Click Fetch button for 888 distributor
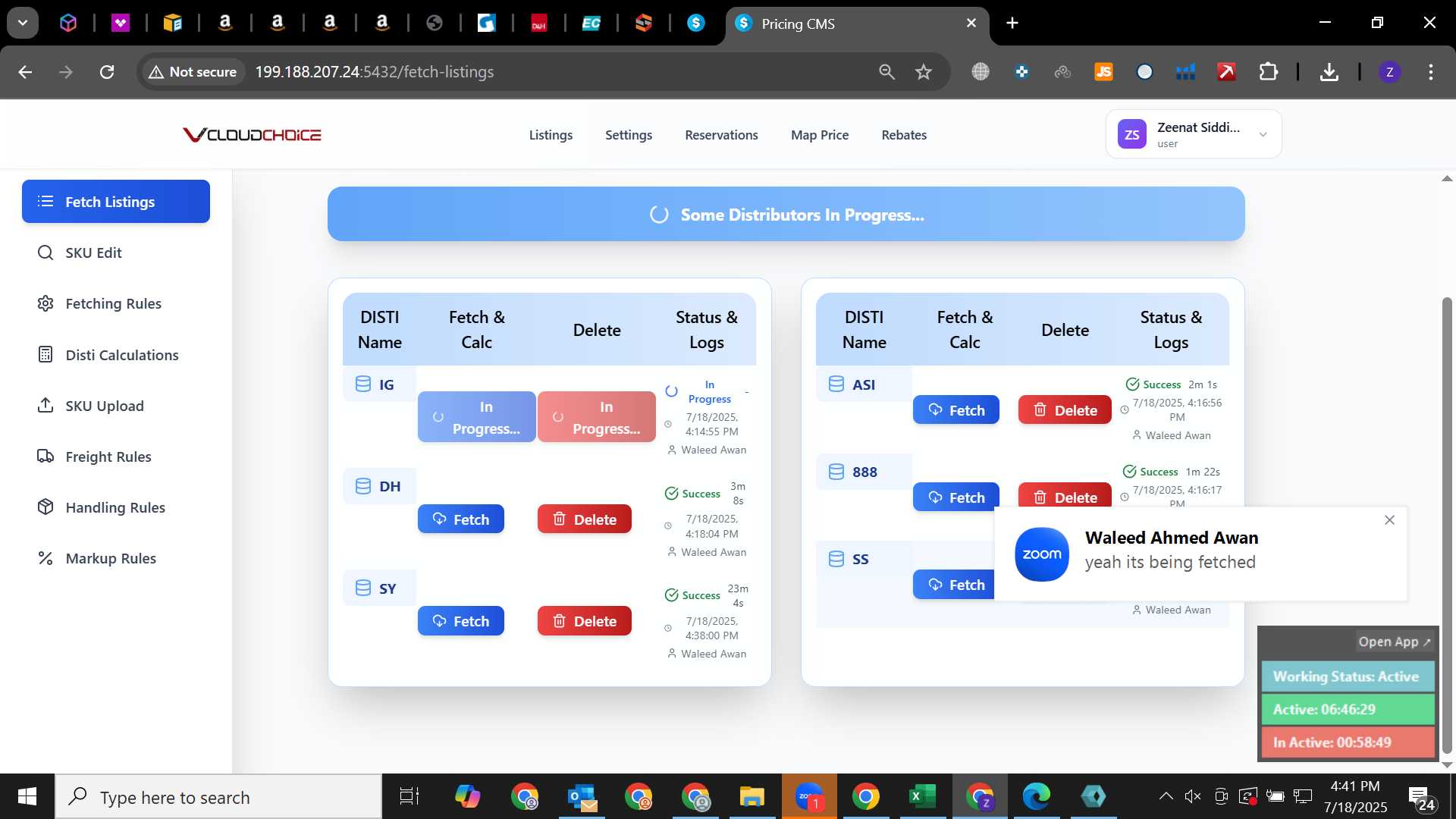This screenshot has width=1456, height=819. point(955,497)
